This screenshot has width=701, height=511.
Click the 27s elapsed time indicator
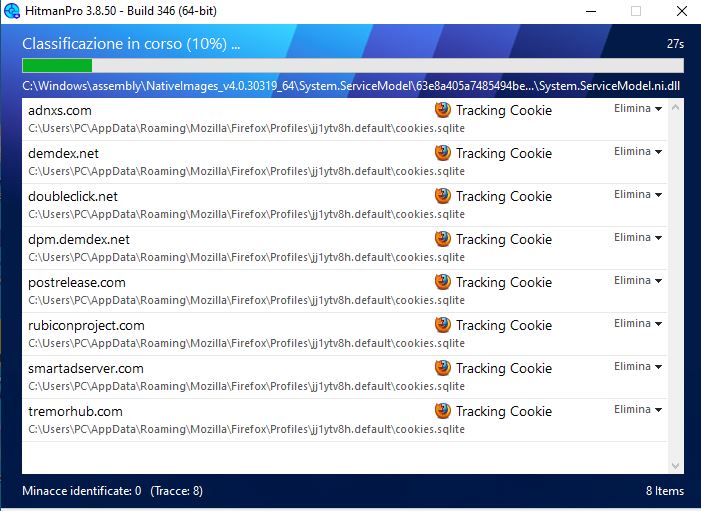coord(675,44)
